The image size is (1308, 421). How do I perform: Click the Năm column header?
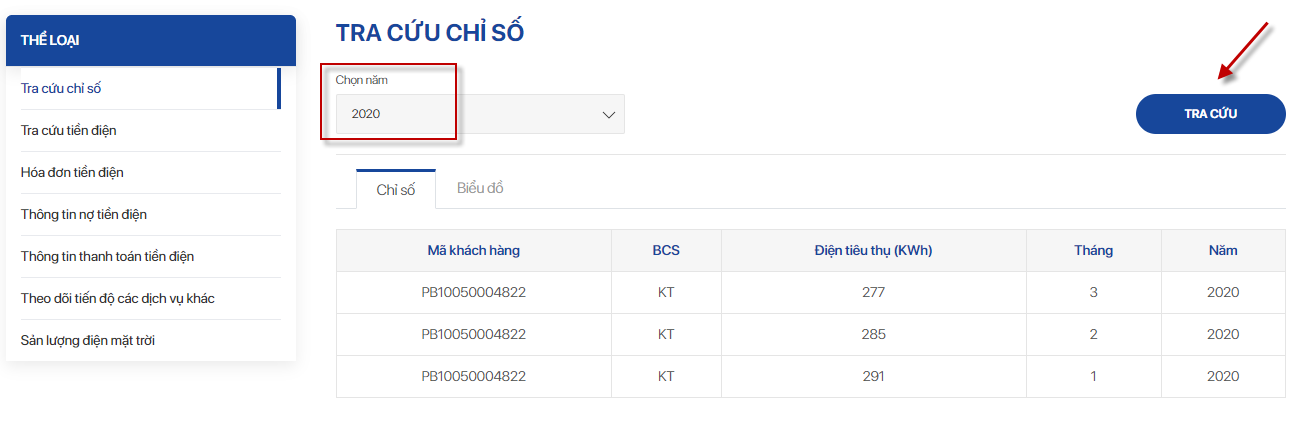click(1222, 251)
